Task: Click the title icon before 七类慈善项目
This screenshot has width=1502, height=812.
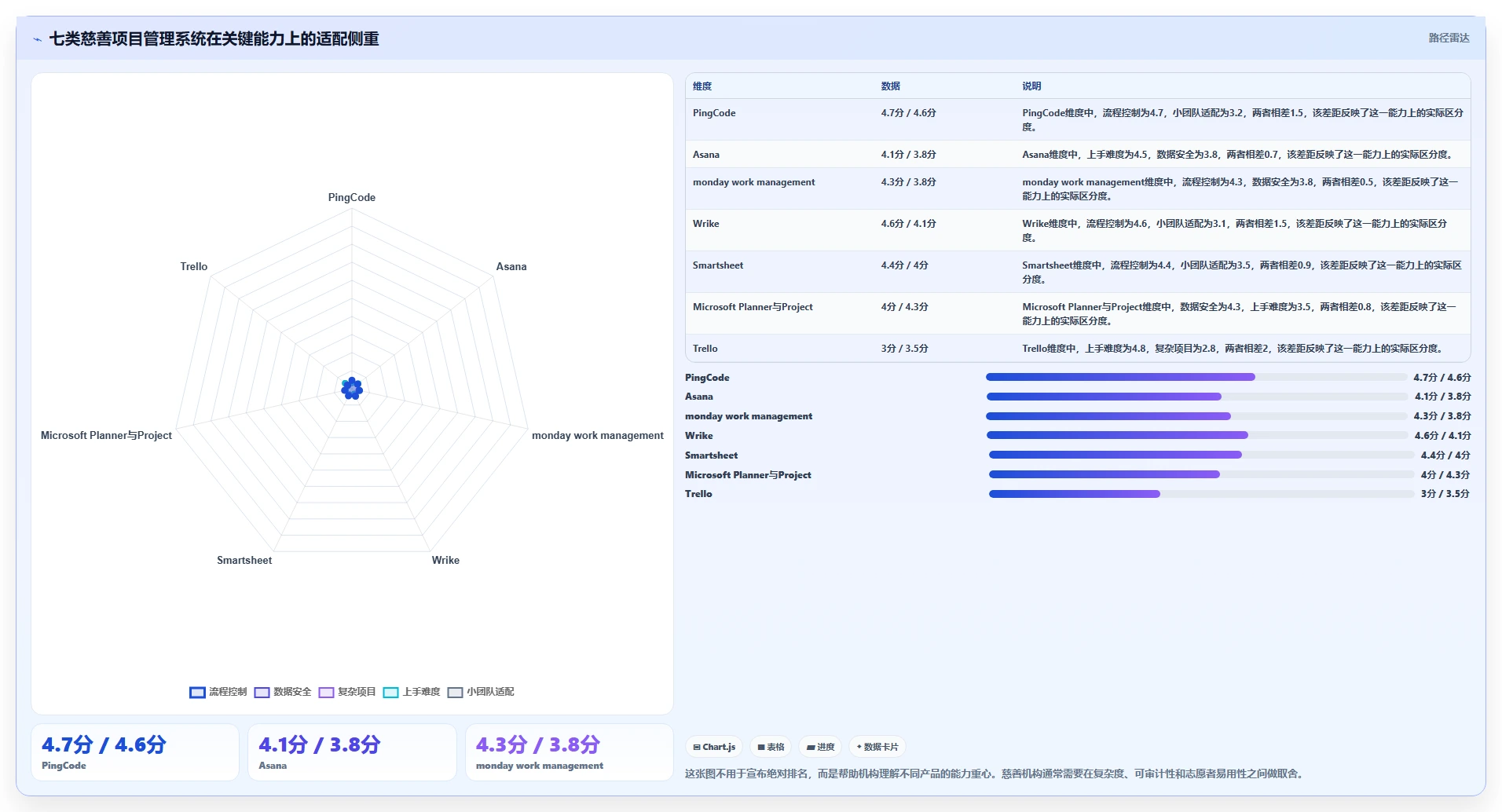Action: (x=38, y=39)
